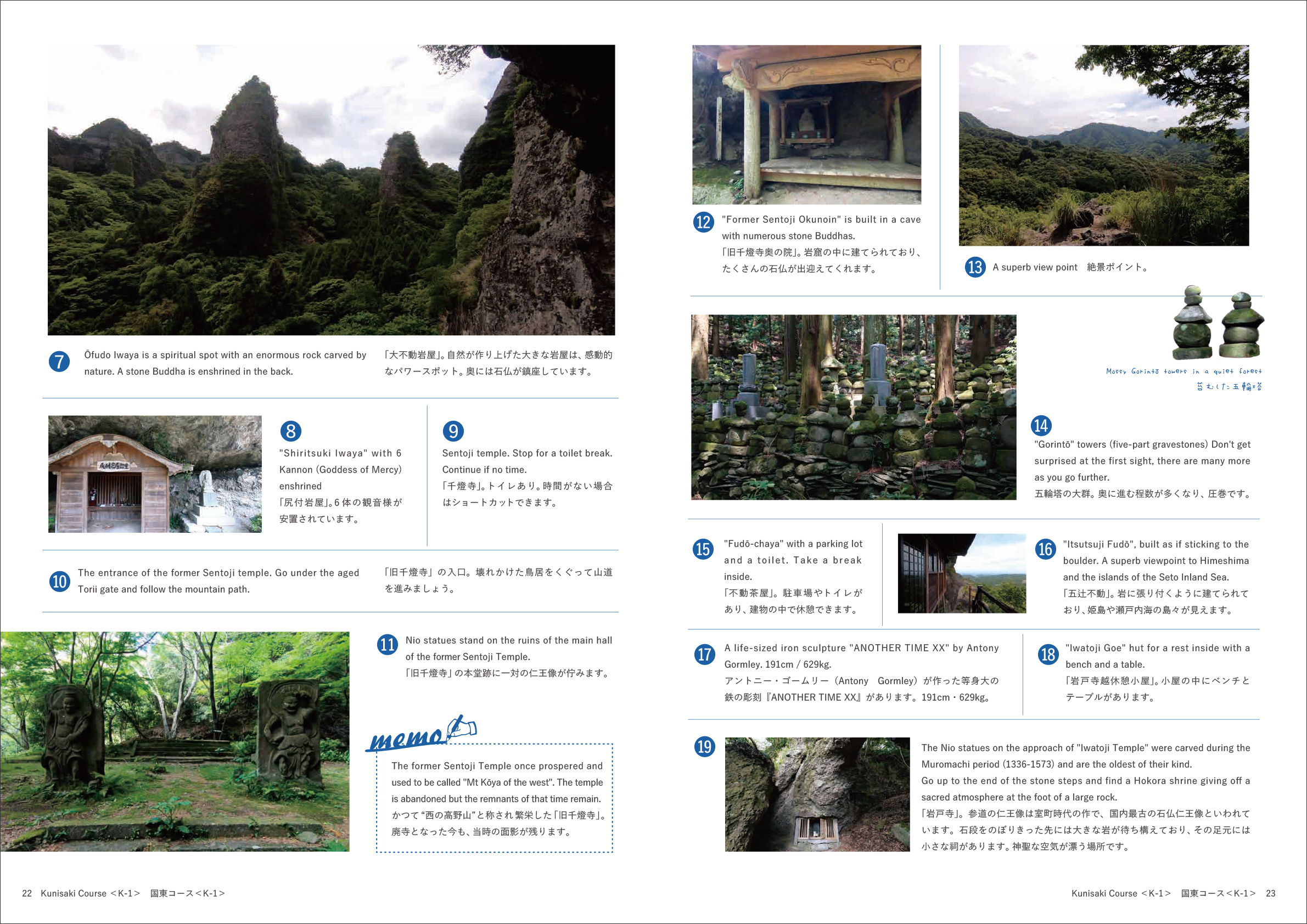
Task: Click the blue number 17 marker
Action: [705, 653]
